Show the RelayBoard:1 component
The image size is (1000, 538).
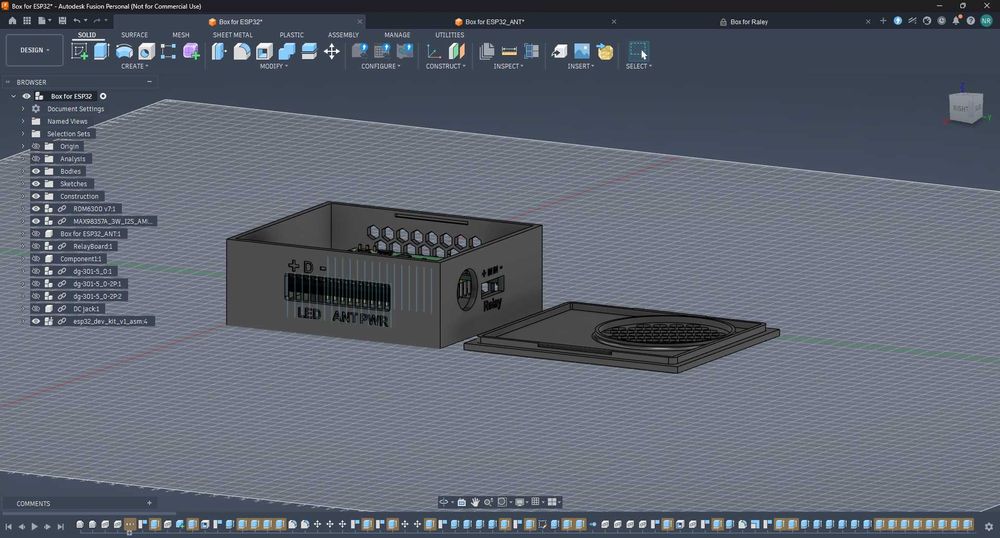pos(36,246)
